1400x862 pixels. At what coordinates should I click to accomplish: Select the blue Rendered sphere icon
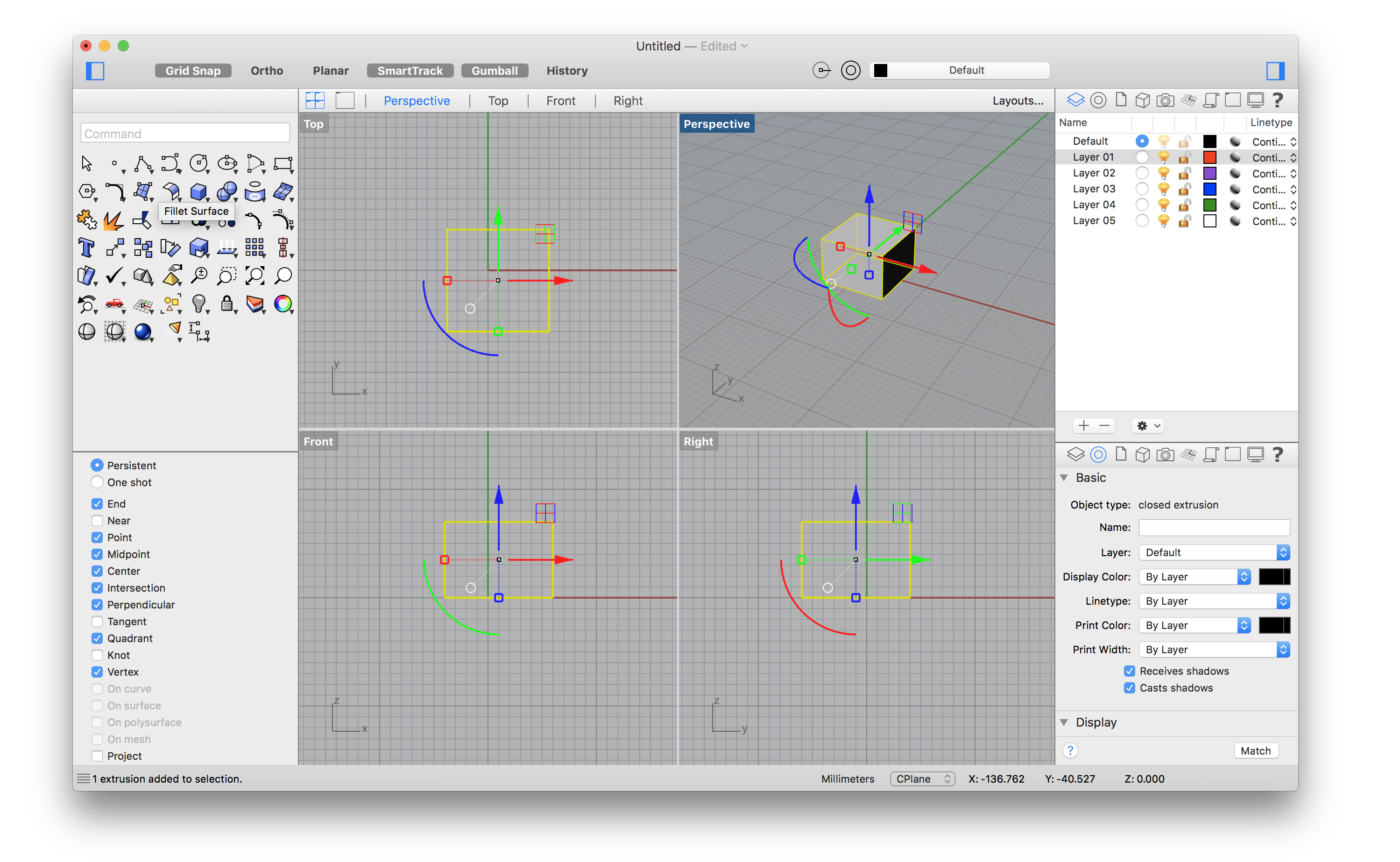coord(142,331)
